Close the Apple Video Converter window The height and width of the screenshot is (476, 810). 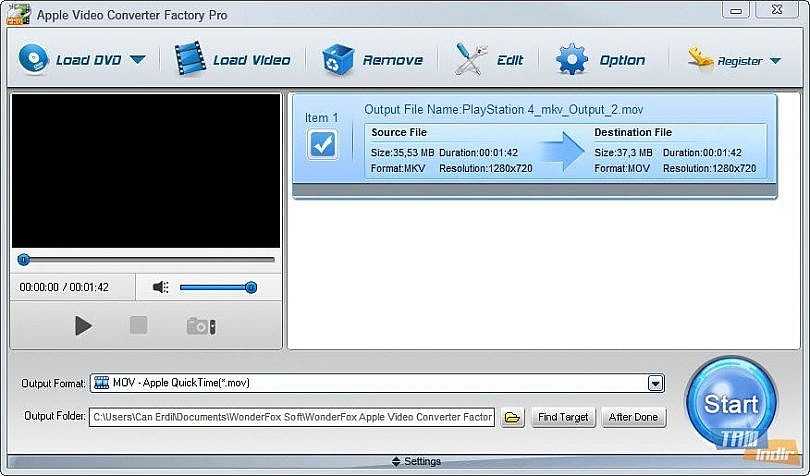[x=777, y=10]
